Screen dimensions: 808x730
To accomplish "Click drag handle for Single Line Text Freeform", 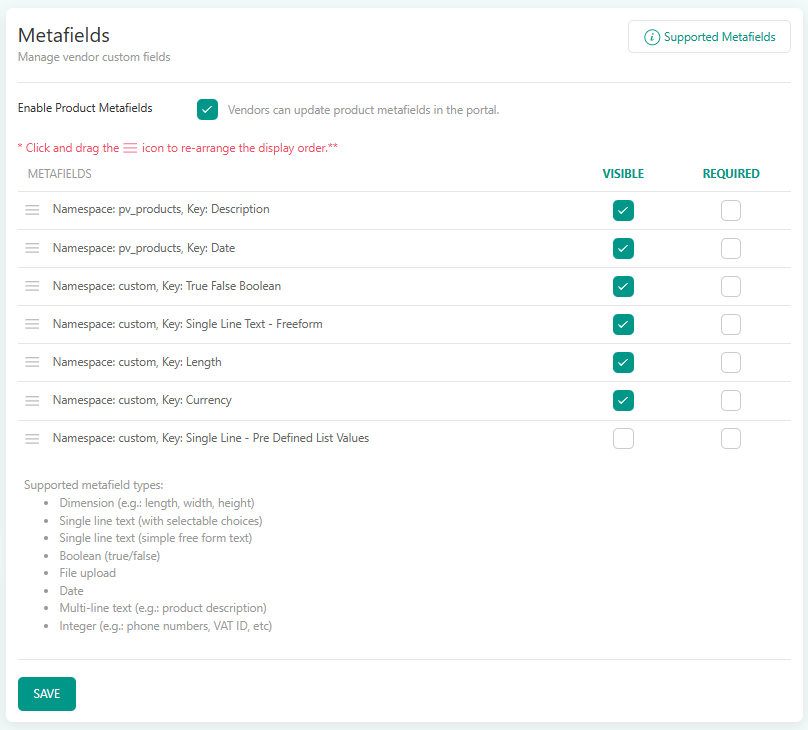I will pos(32,324).
